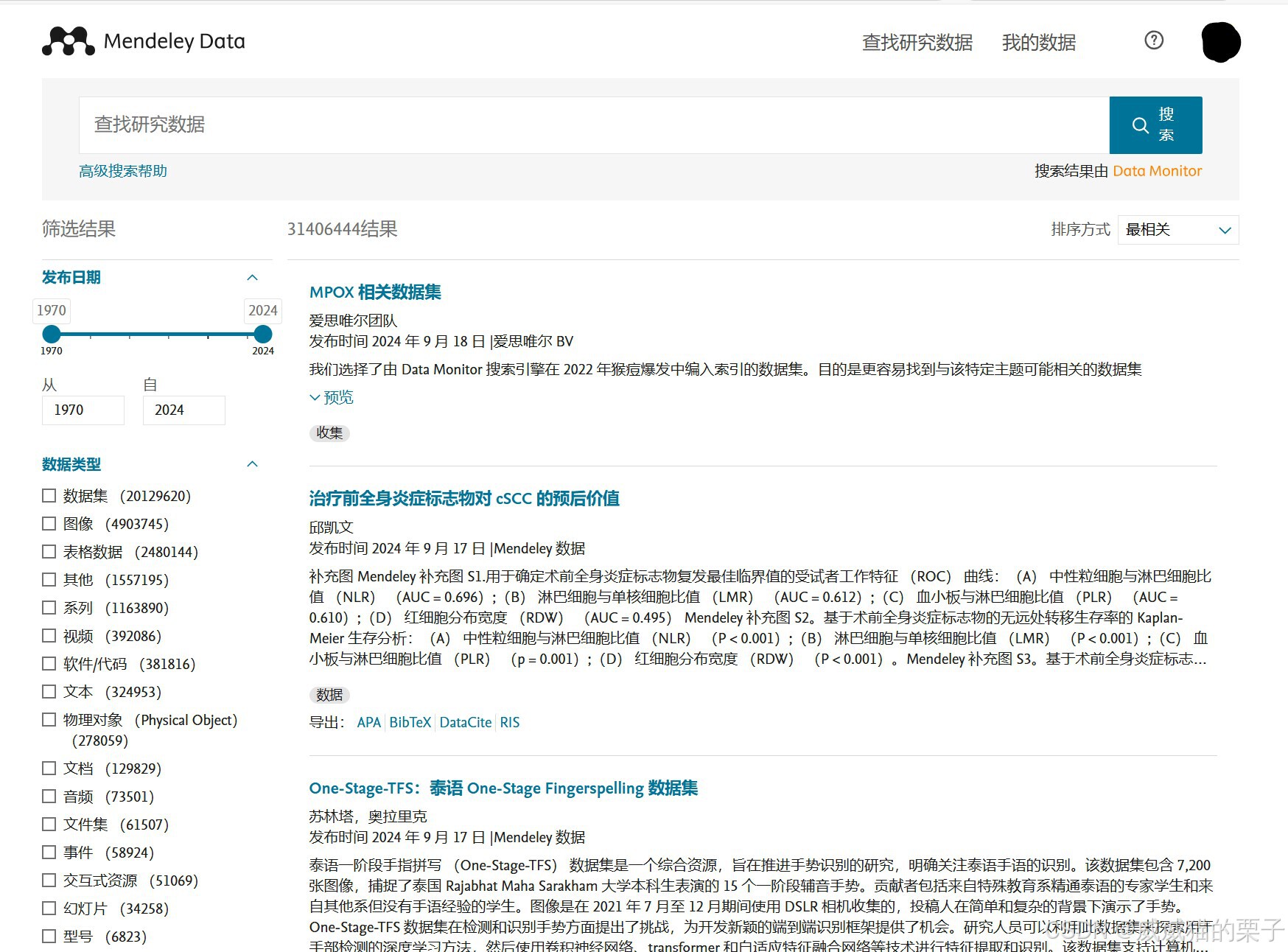
Task: Tick the 数据集 (20129620) checkbox
Action: [x=49, y=496]
